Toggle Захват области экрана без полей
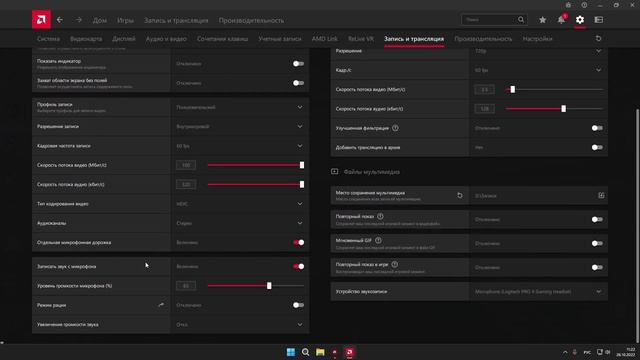Screen dimensions: 640x360 (x=298, y=83)
